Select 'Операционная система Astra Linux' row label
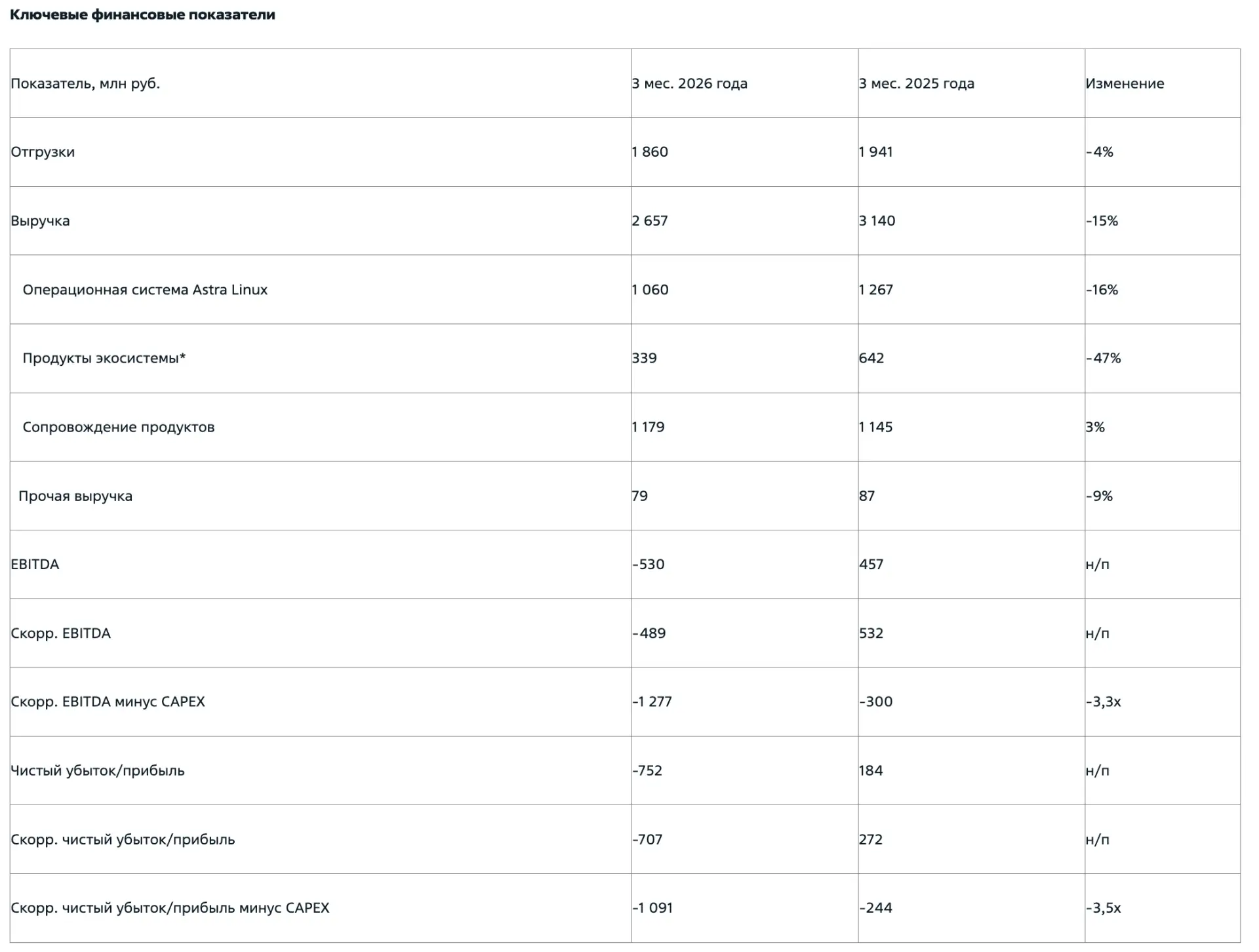 (x=145, y=290)
